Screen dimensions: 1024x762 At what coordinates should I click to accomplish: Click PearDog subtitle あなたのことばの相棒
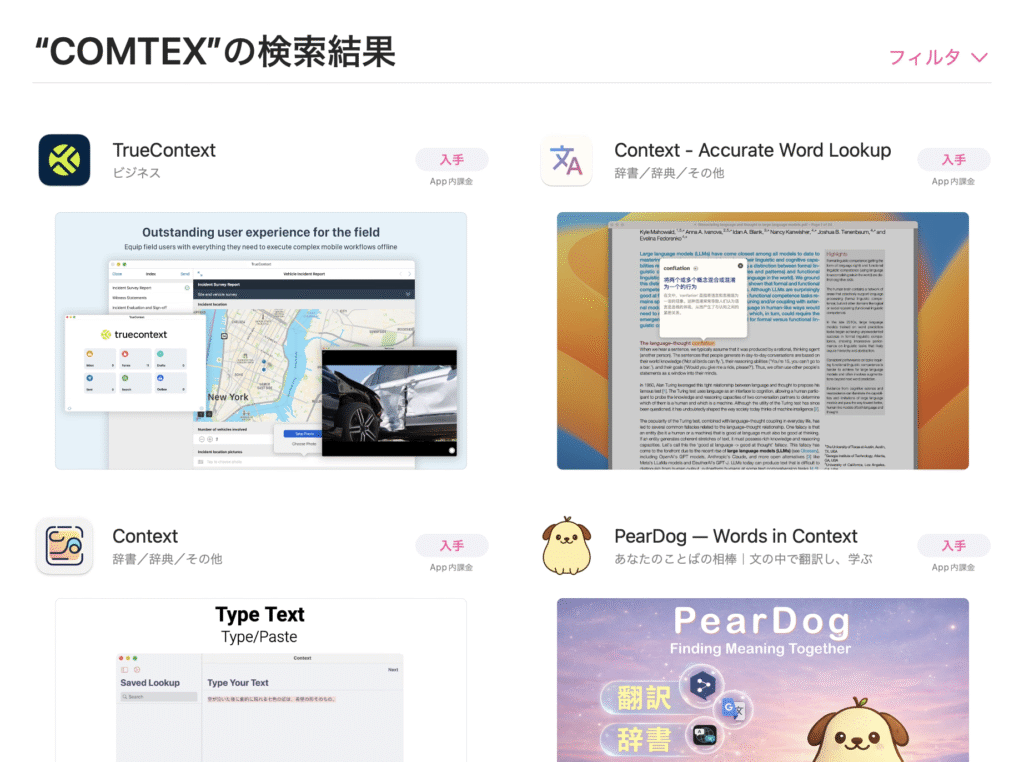click(743, 559)
